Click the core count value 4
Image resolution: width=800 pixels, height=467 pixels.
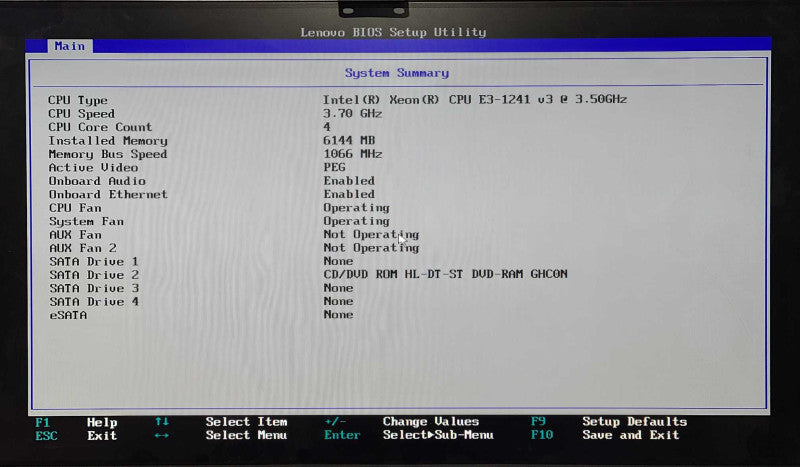327,127
